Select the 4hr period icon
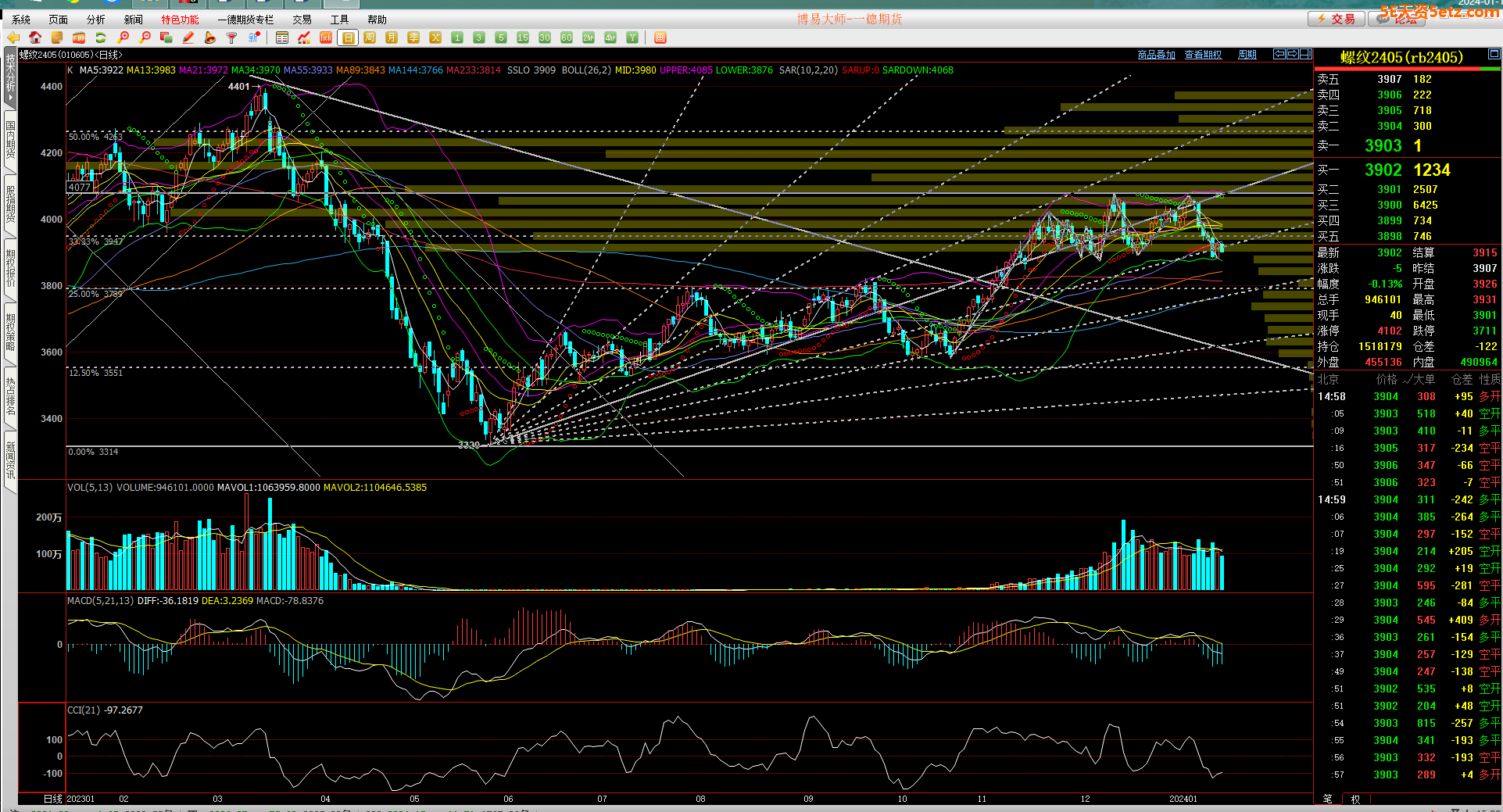1503x812 pixels. click(610, 38)
